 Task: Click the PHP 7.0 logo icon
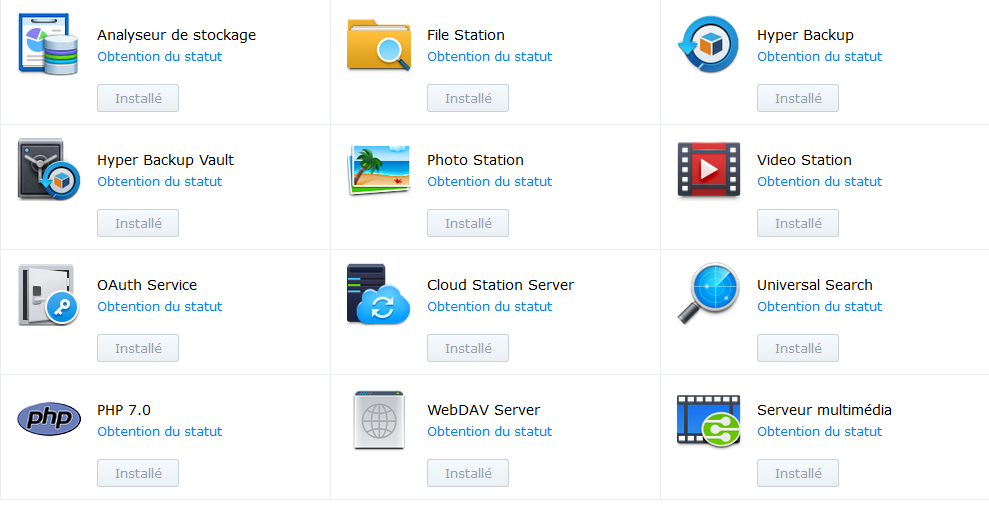49,419
